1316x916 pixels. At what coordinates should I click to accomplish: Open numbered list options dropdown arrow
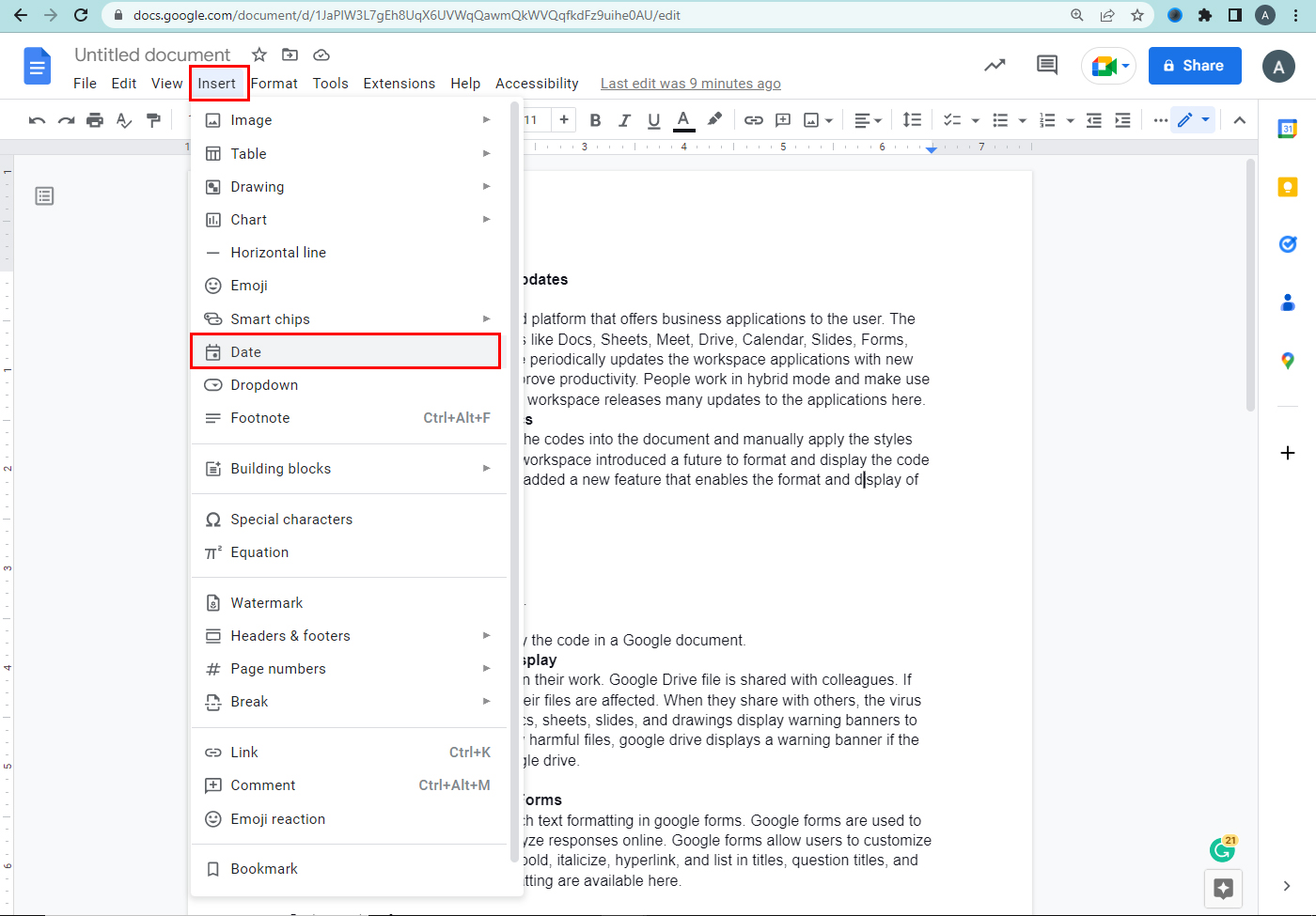click(1070, 120)
